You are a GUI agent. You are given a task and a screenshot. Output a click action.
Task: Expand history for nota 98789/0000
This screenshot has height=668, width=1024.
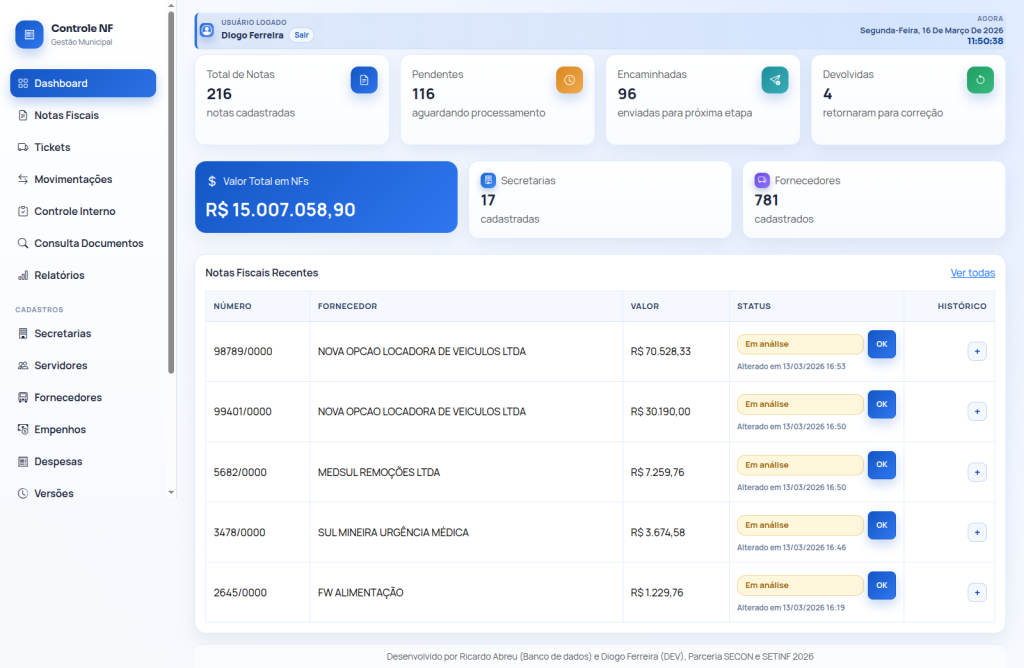(x=977, y=351)
